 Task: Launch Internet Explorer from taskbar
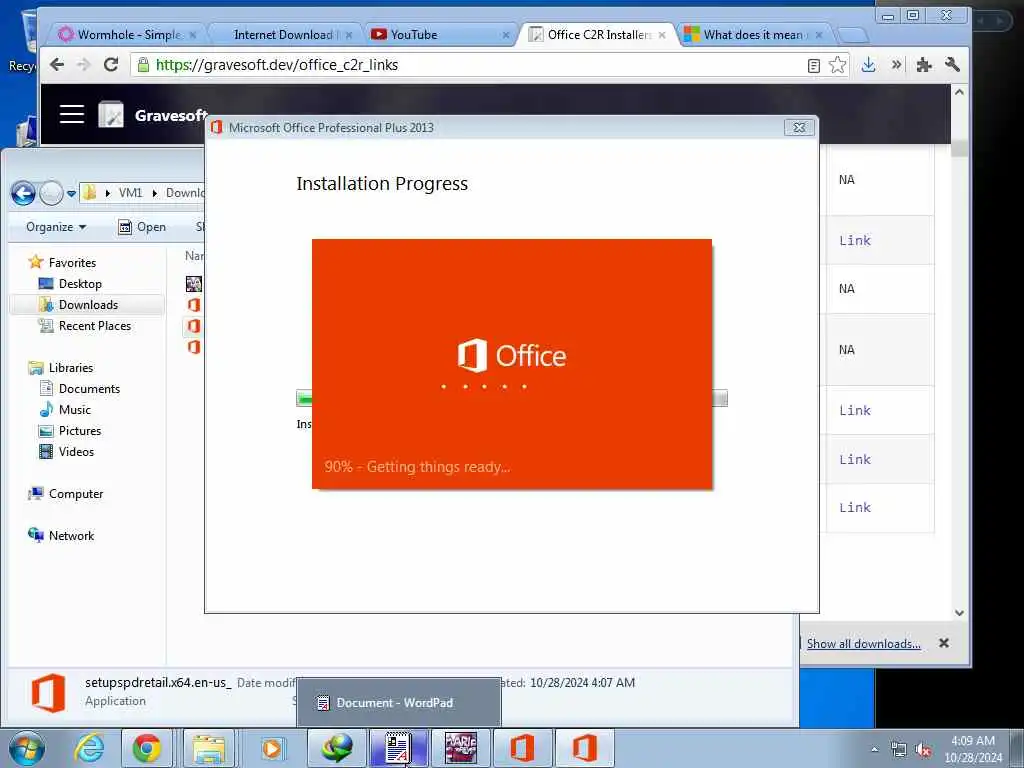click(89, 748)
